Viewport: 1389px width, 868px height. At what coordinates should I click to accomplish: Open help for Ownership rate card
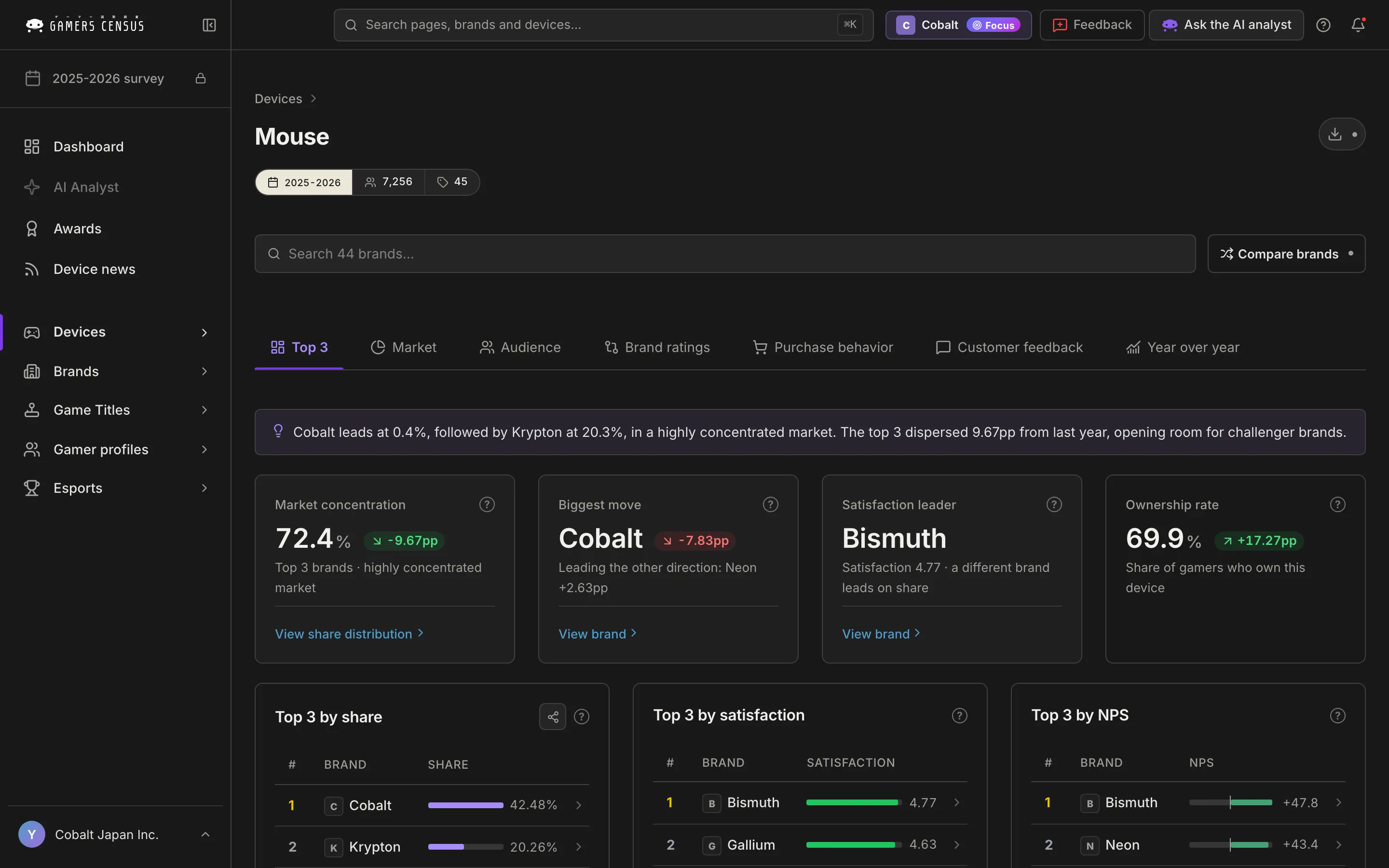click(1337, 504)
